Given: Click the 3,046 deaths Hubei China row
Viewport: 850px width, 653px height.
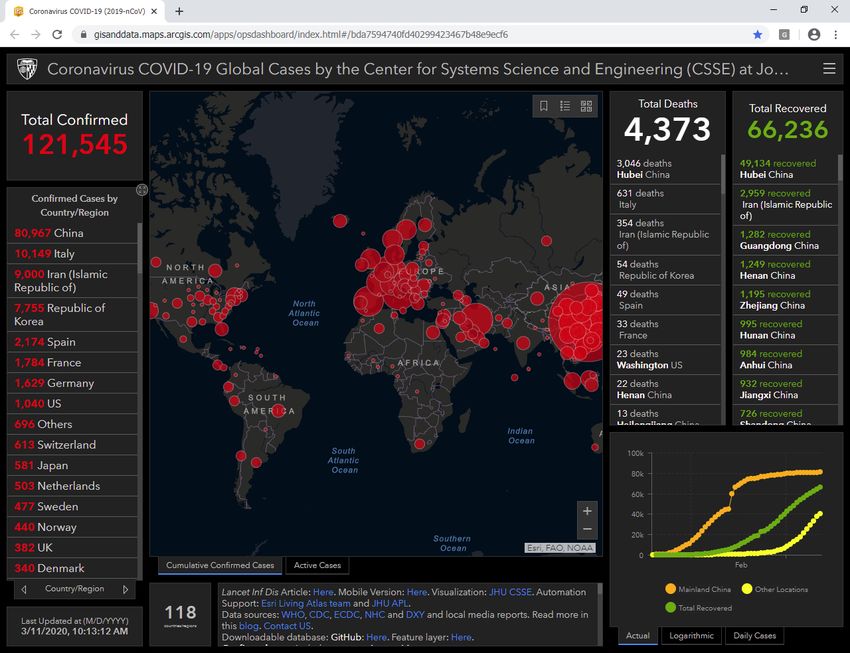Looking at the screenshot, I should coord(665,169).
